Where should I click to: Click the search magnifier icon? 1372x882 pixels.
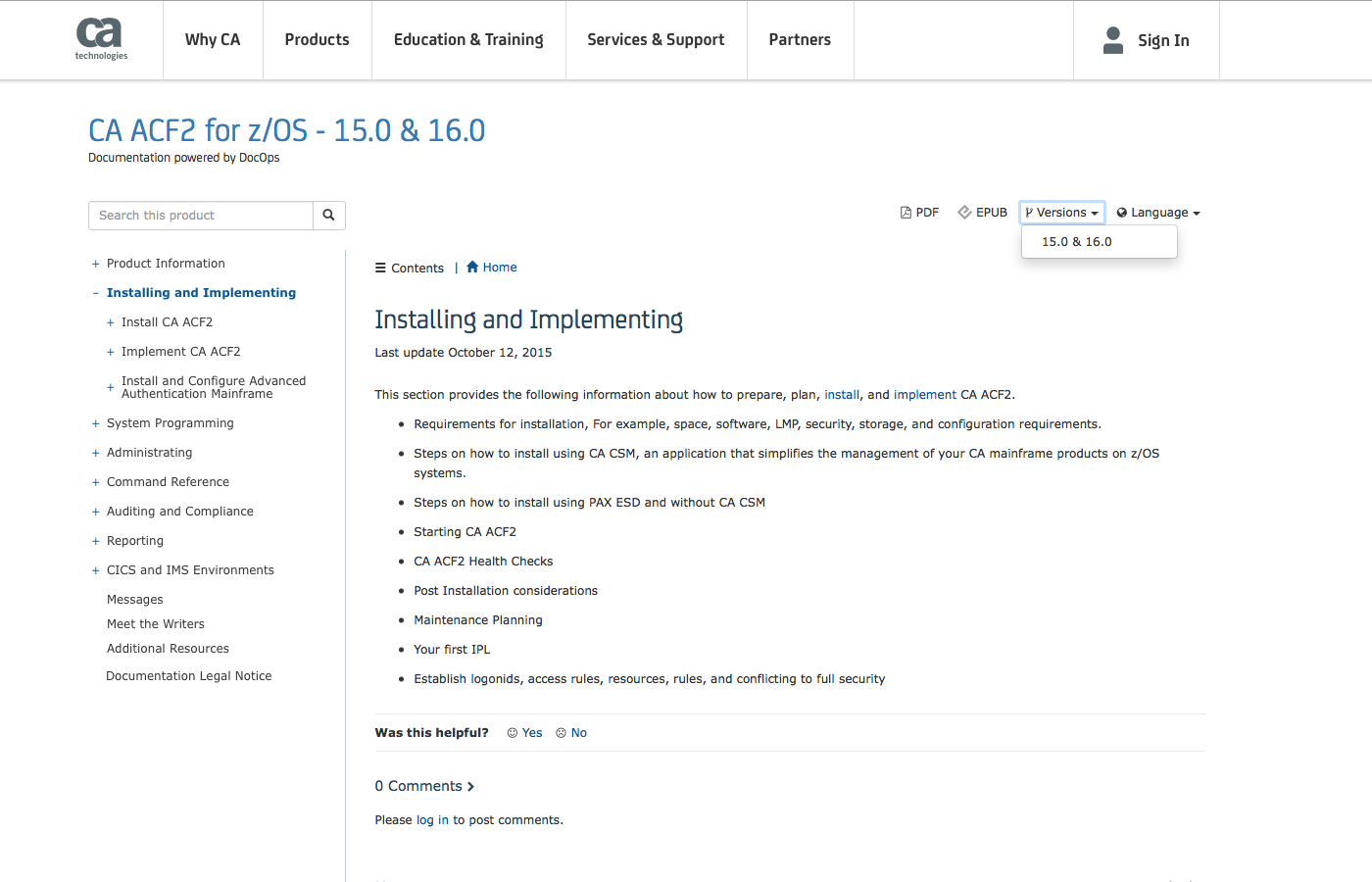click(x=328, y=215)
